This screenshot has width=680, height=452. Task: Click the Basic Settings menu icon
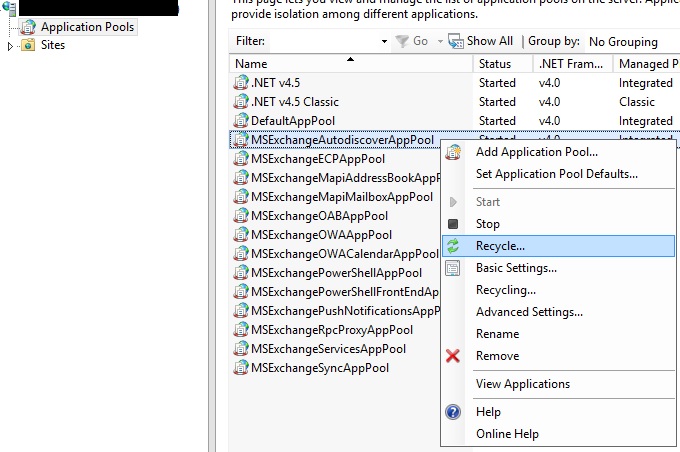[x=453, y=268]
